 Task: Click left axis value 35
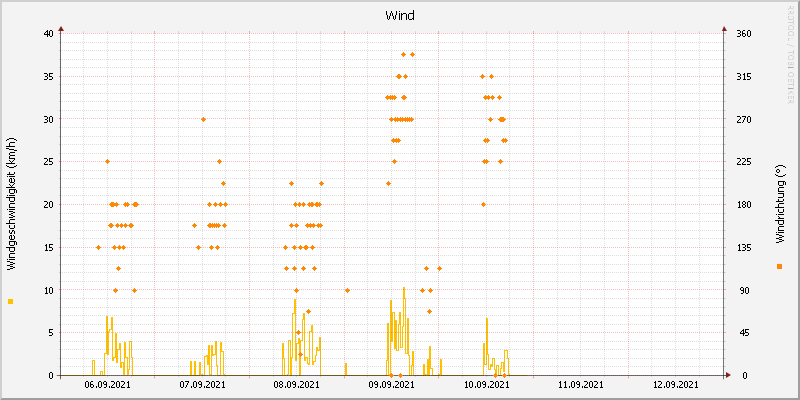(x=48, y=77)
